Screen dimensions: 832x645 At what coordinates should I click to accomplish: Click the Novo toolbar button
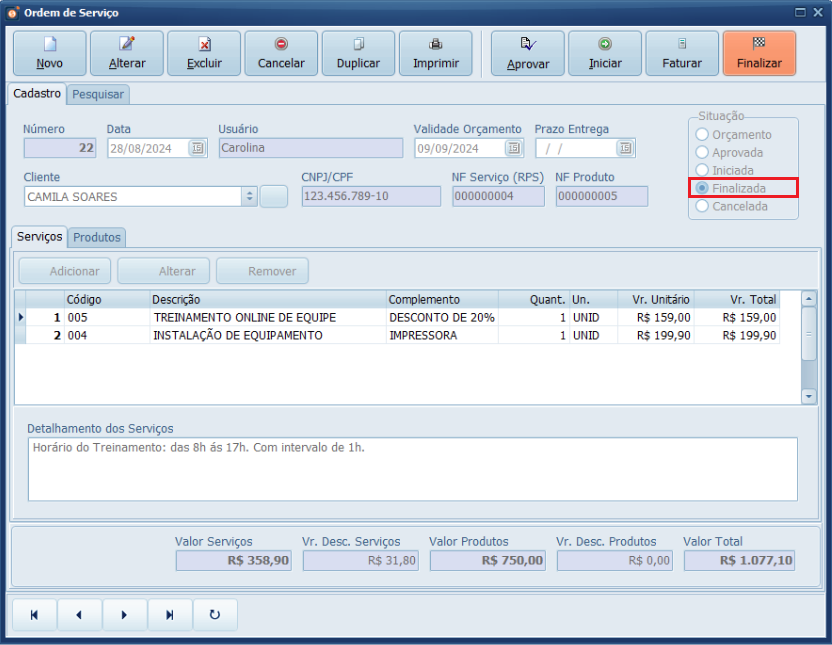click(x=49, y=53)
